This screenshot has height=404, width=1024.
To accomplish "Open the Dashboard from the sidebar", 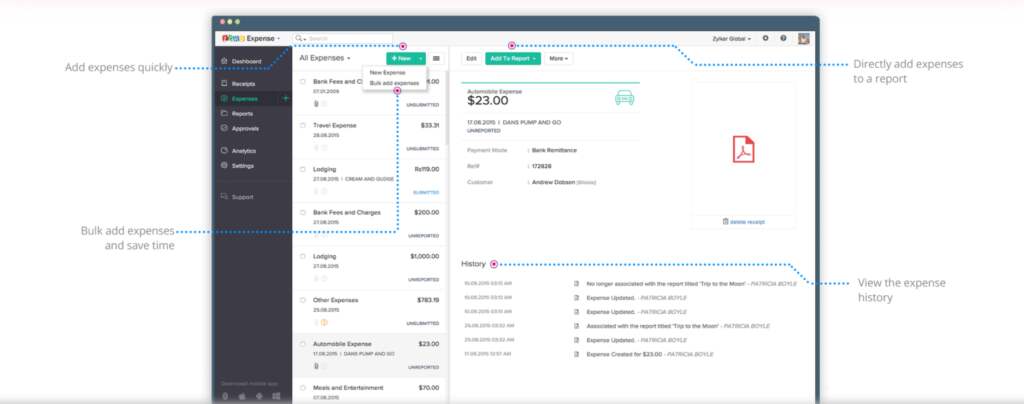I will pos(246,62).
